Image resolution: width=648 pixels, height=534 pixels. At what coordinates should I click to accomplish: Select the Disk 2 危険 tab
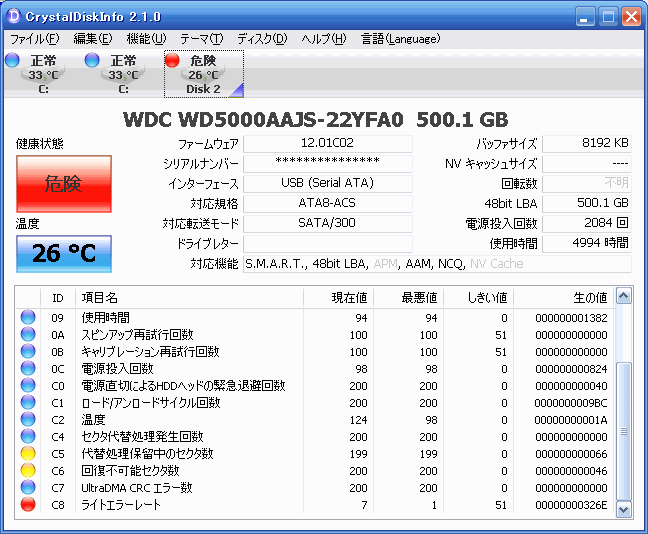(204, 74)
